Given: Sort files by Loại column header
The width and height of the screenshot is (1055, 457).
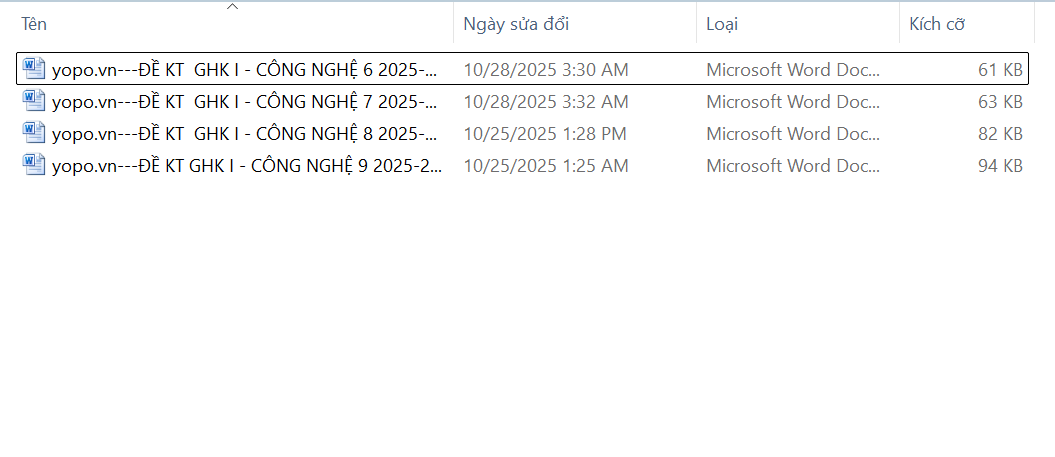Looking at the screenshot, I should [x=723, y=24].
